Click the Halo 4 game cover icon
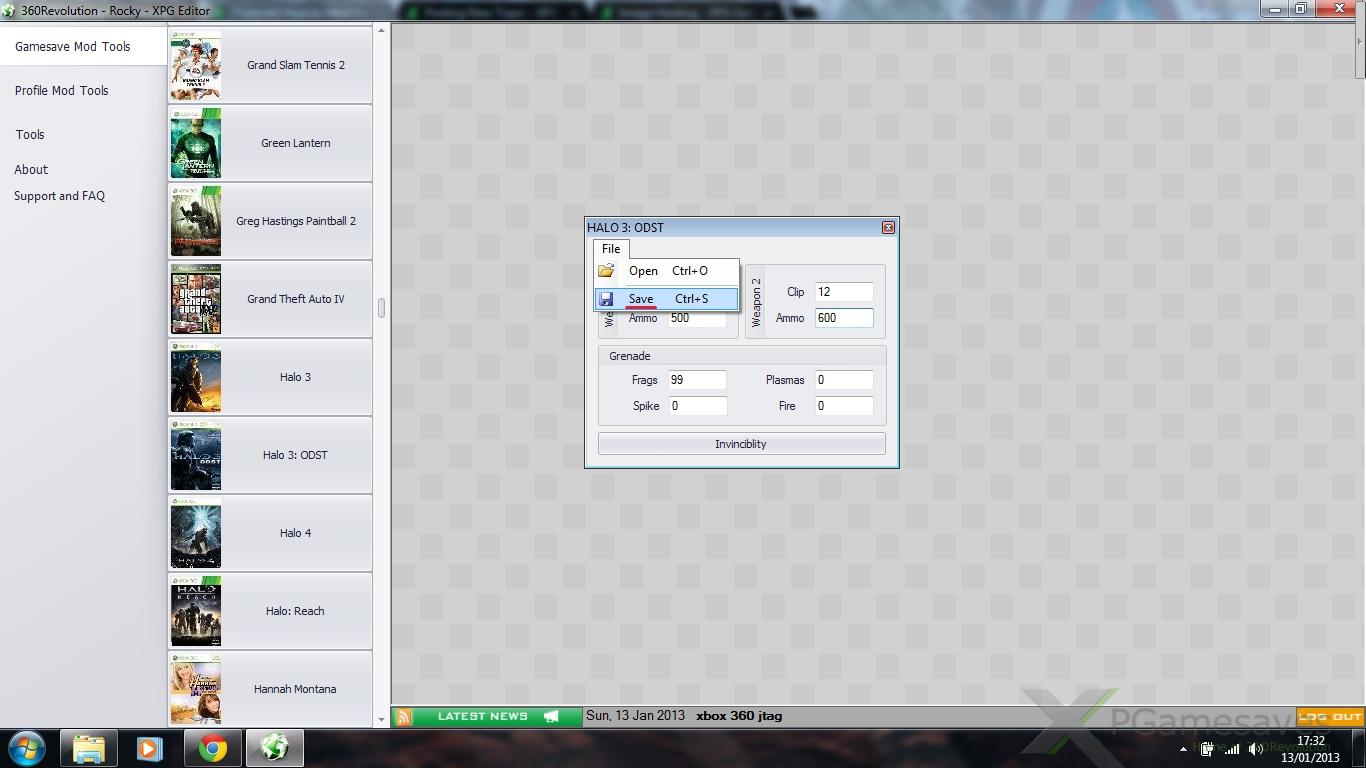The height and width of the screenshot is (768, 1366). coord(196,533)
